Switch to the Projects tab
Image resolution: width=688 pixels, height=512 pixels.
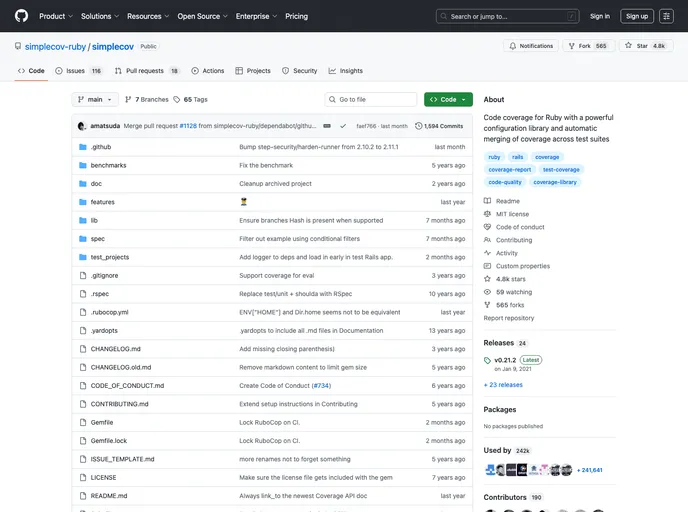[253, 71]
